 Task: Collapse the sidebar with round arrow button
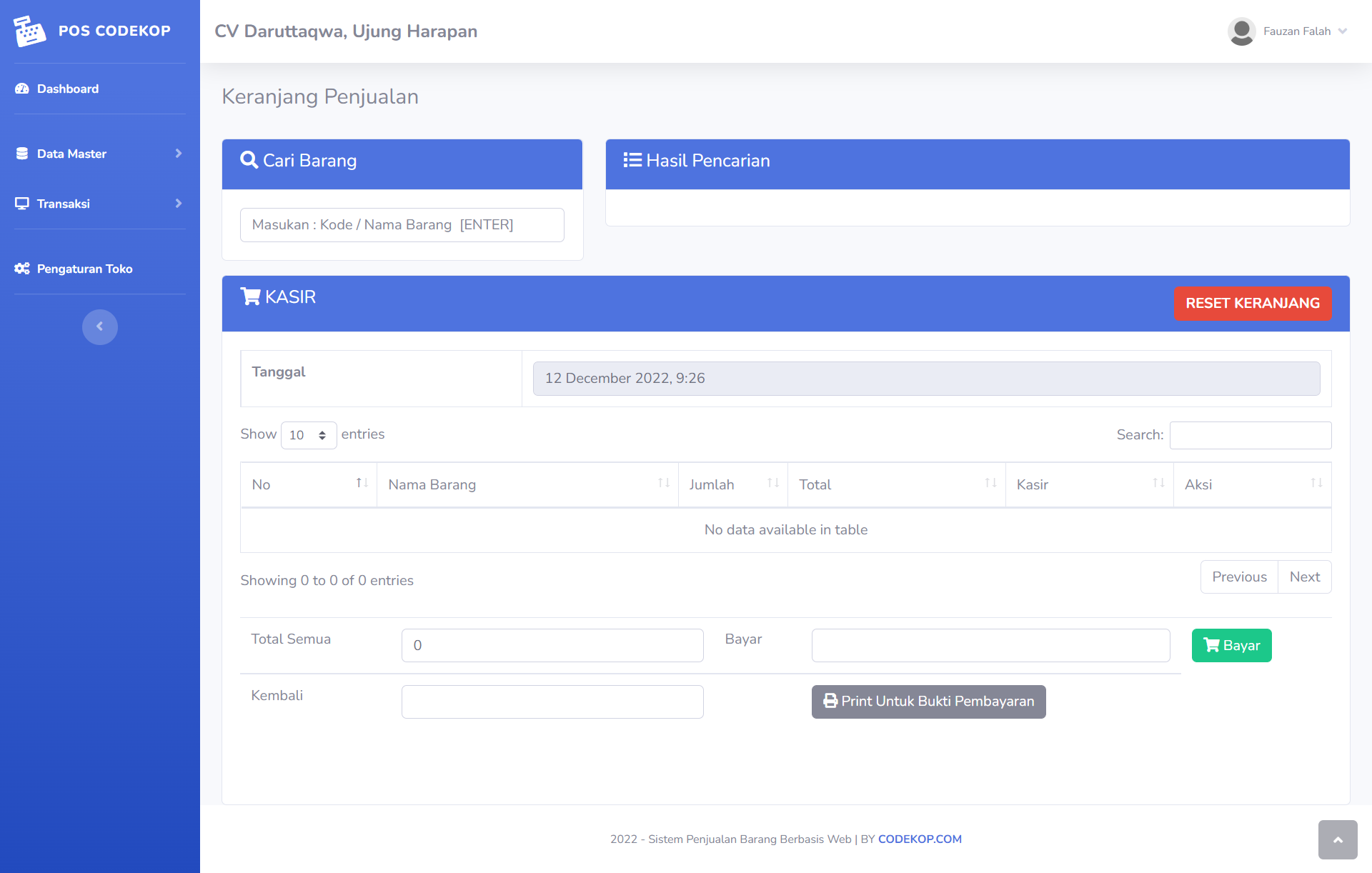point(99,326)
